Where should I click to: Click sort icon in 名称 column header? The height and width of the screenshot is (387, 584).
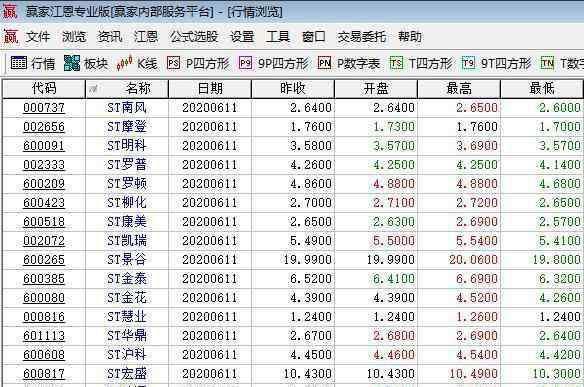pyautogui.click(x=93, y=89)
